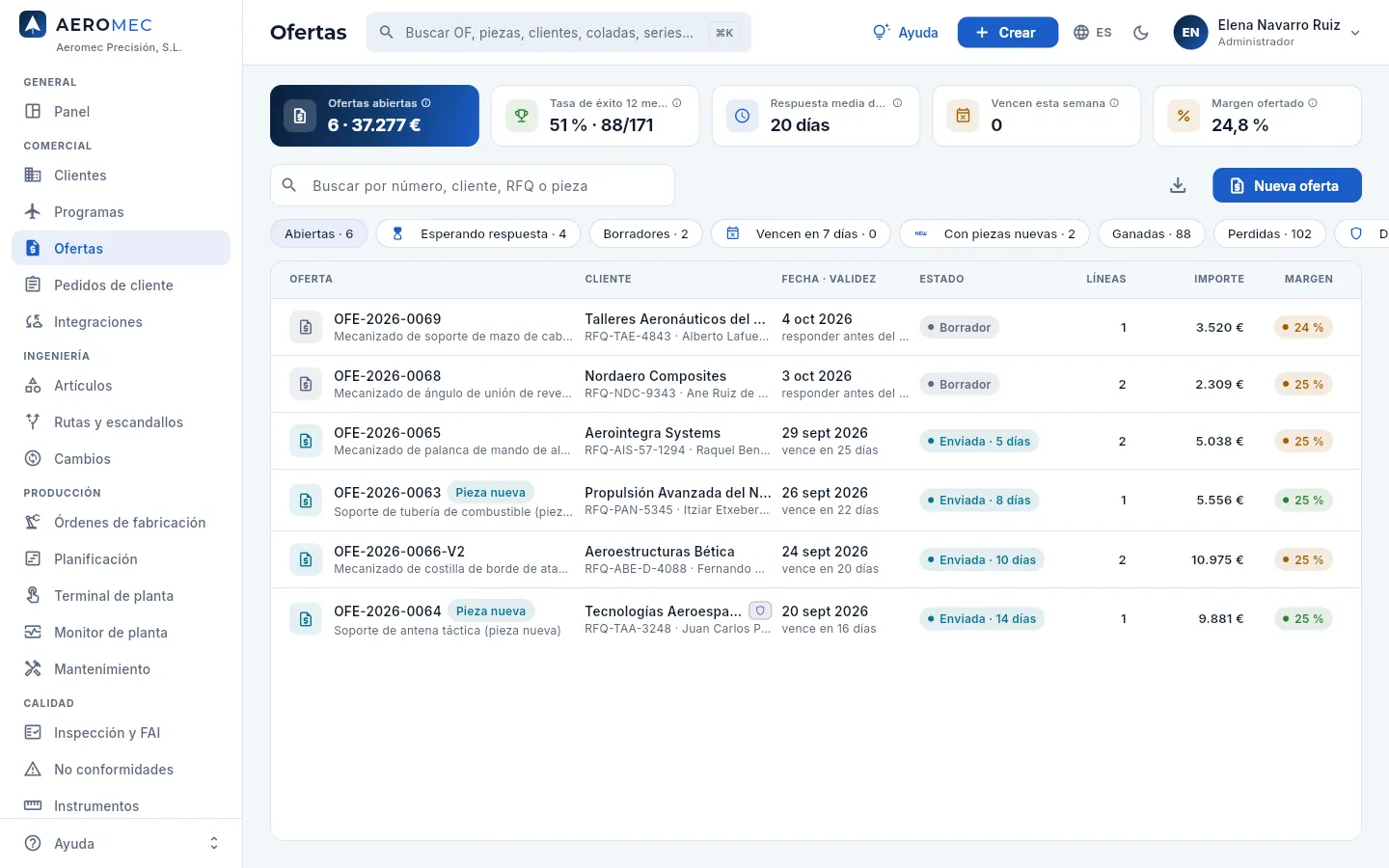Viewport: 1389px width, 868px height.
Task: Open Instrumentos in the sidebar
Action: pos(121,806)
